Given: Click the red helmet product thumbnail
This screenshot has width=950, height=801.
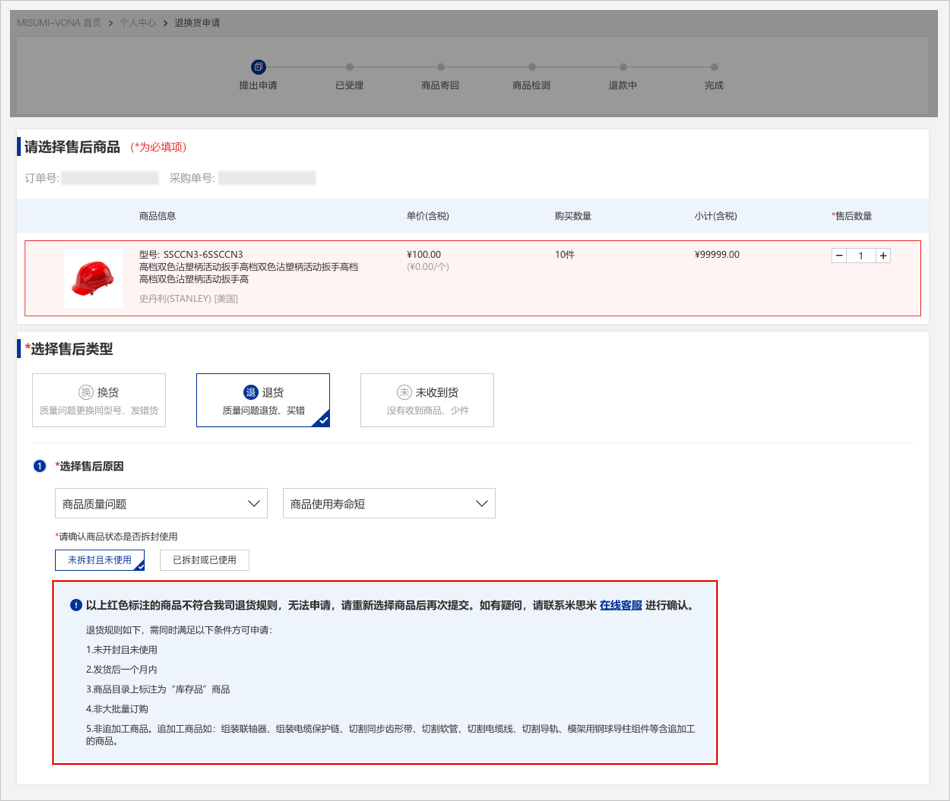Looking at the screenshot, I should (93, 278).
